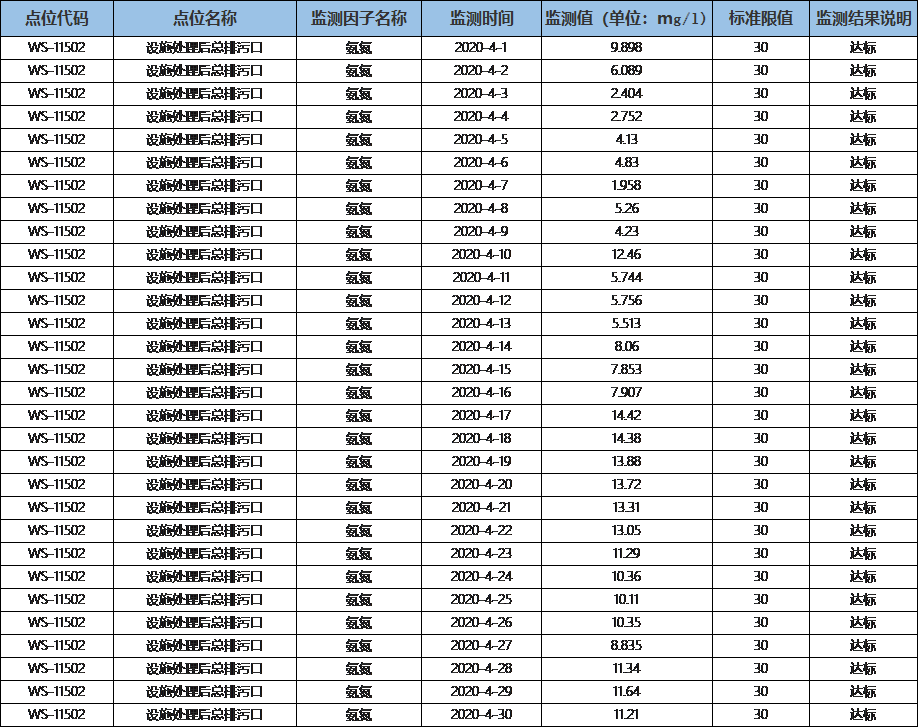
Task: Select the monitoring value 13.05
Action: [627, 530]
